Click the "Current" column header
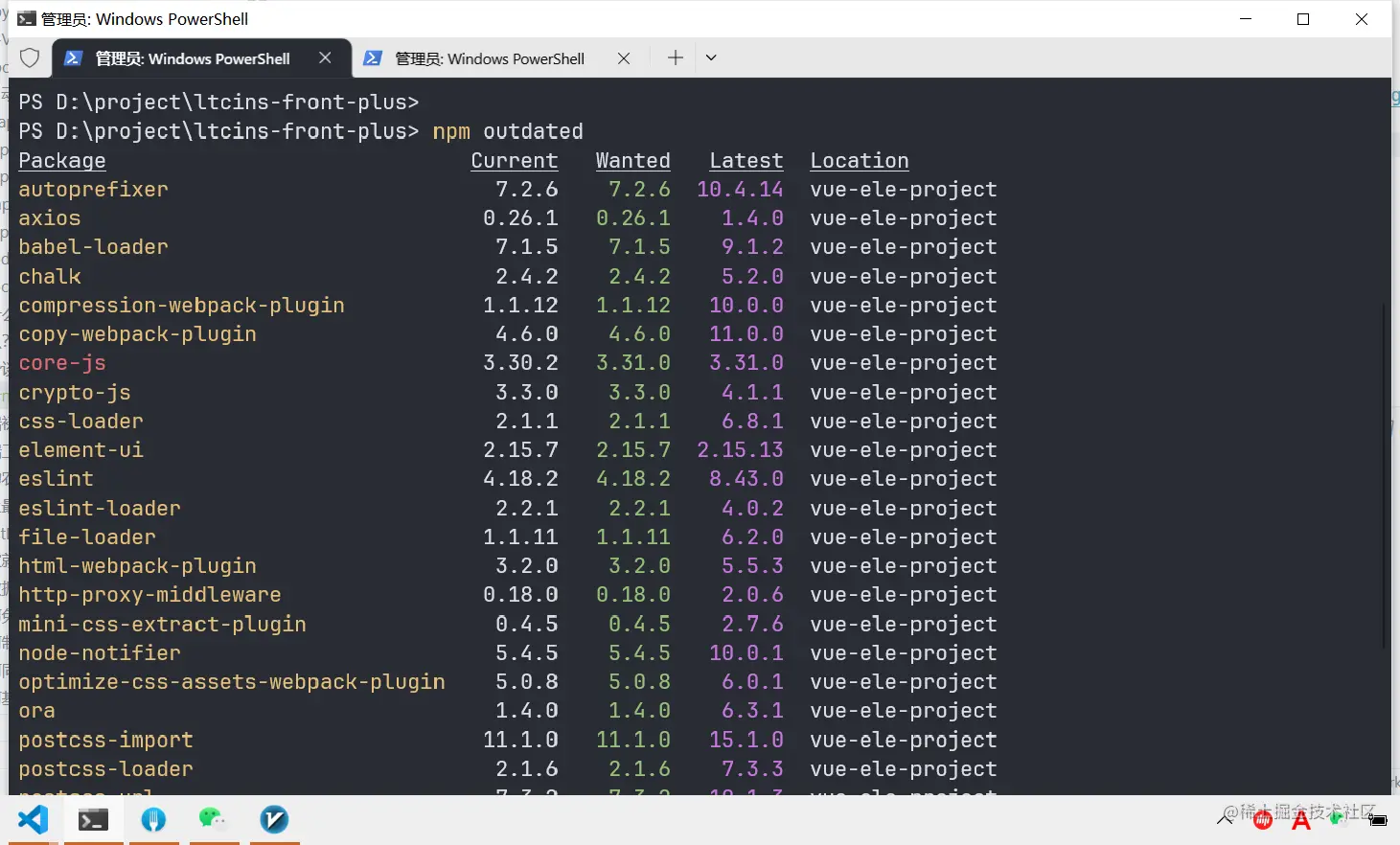 pos(515,161)
